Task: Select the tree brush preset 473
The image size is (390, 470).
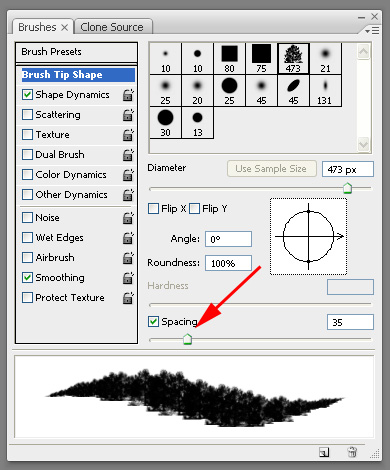Action: [x=293, y=58]
